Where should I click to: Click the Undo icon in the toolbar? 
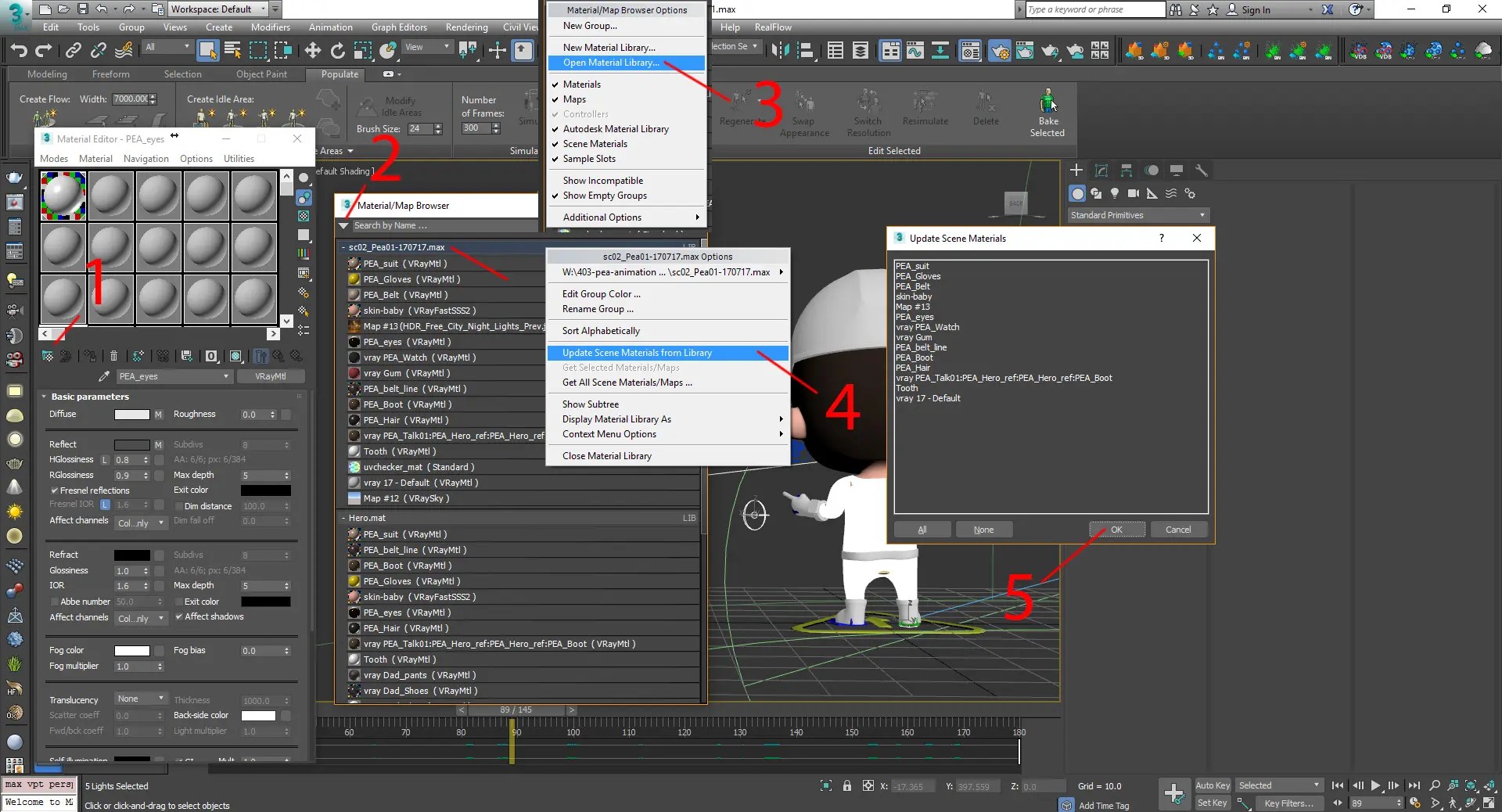pos(19,50)
